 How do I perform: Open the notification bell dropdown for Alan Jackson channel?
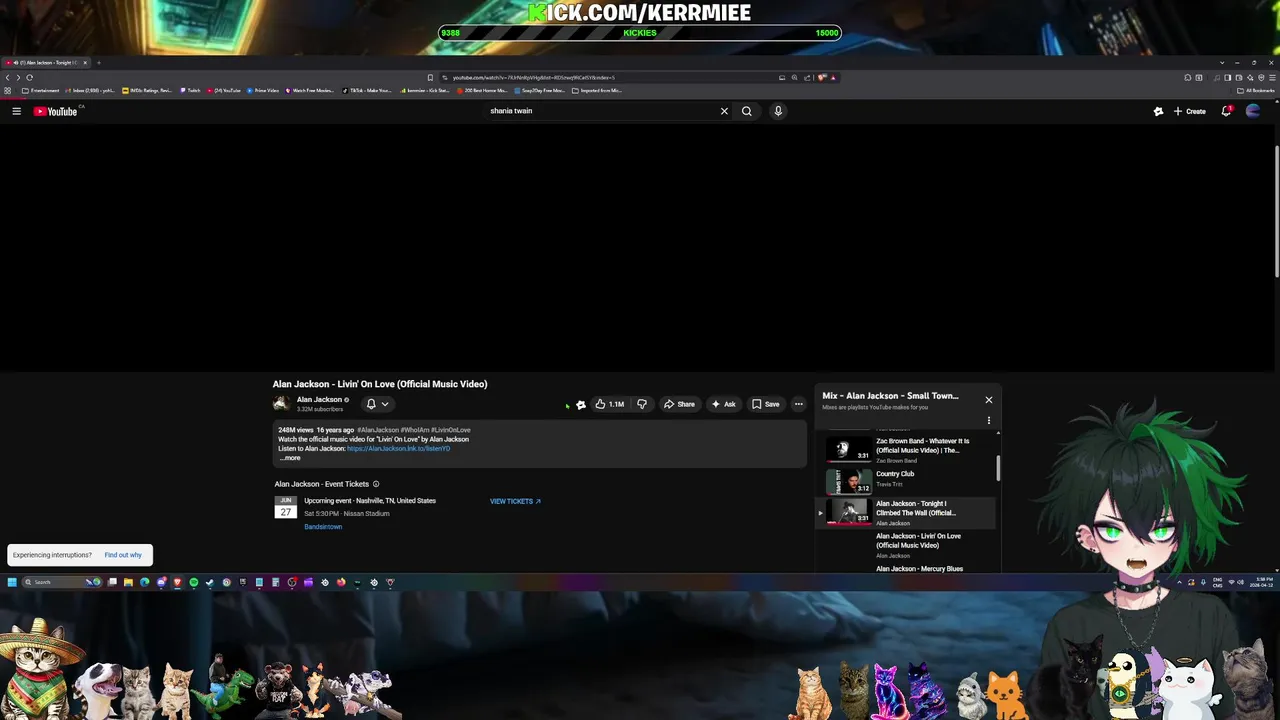[x=377, y=404]
